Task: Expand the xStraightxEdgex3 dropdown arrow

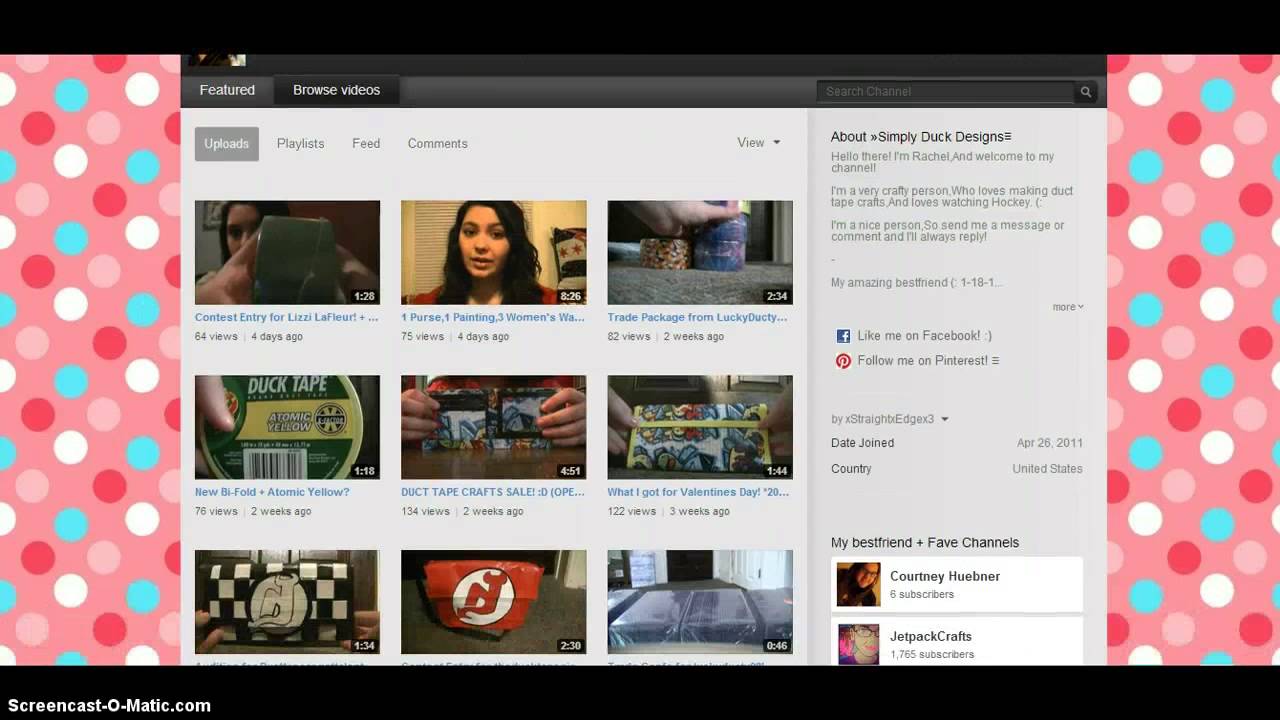Action: coord(945,419)
